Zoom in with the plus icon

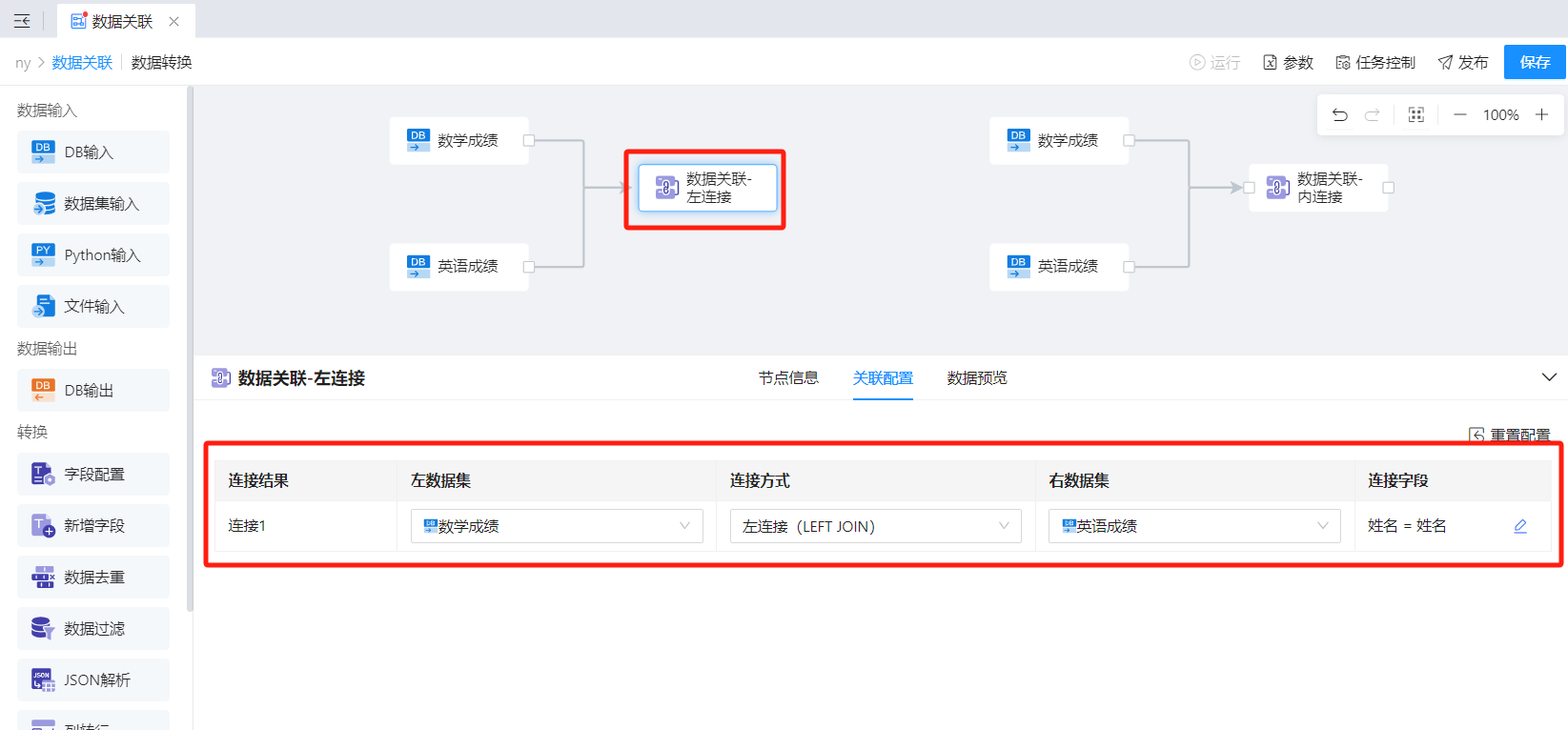pos(1541,115)
